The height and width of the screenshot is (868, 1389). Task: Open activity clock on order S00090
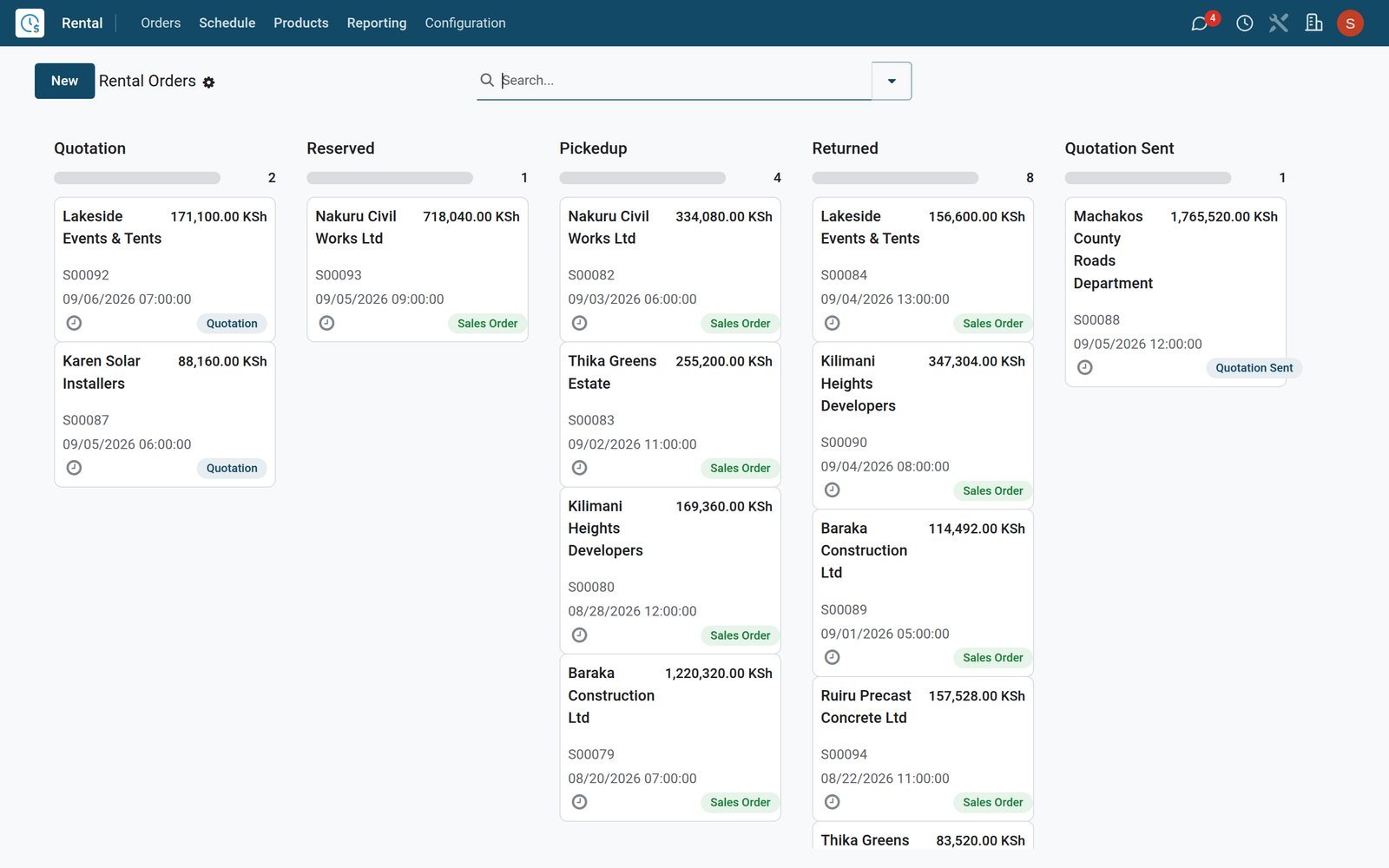pos(832,490)
